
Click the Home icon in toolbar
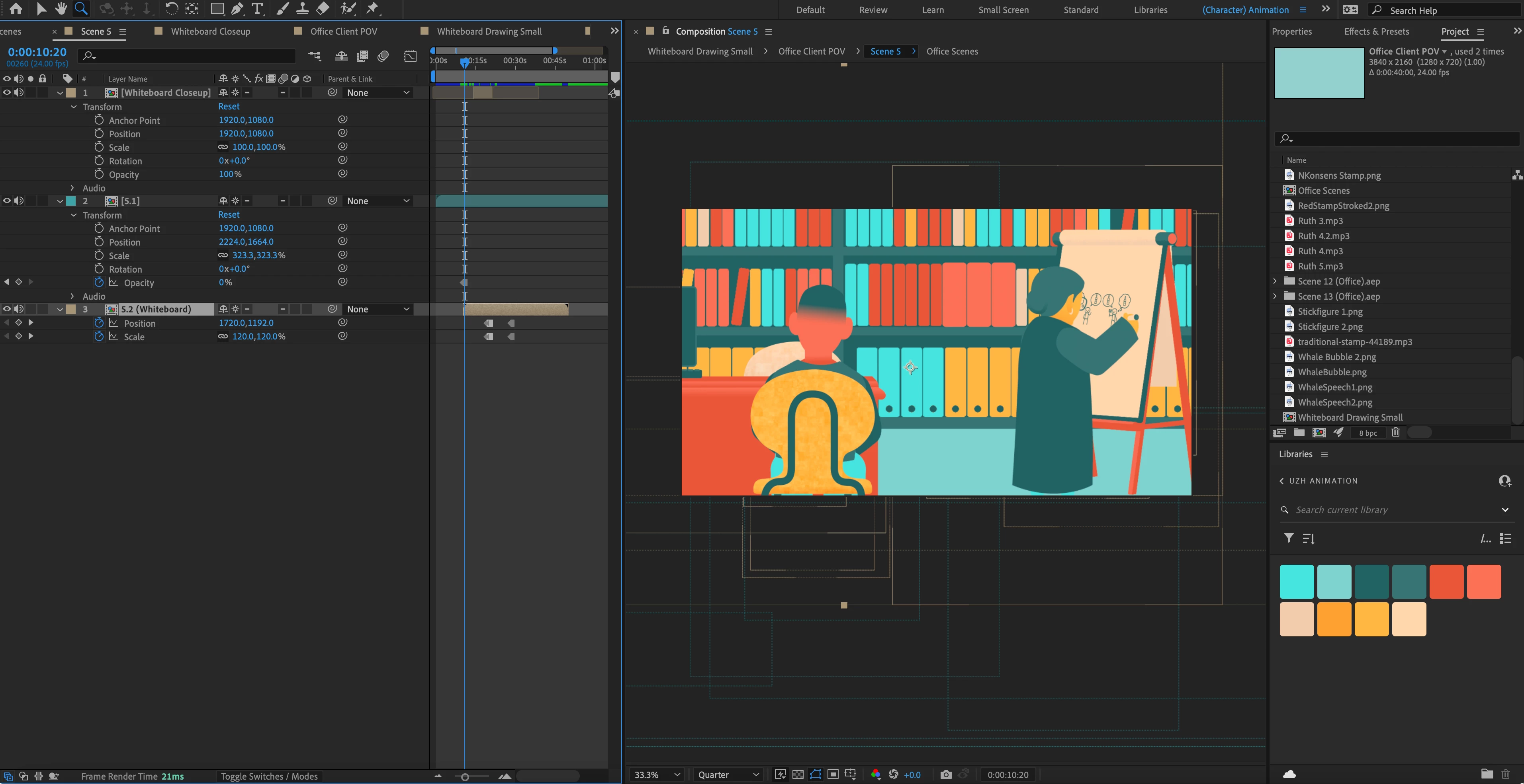point(16,8)
